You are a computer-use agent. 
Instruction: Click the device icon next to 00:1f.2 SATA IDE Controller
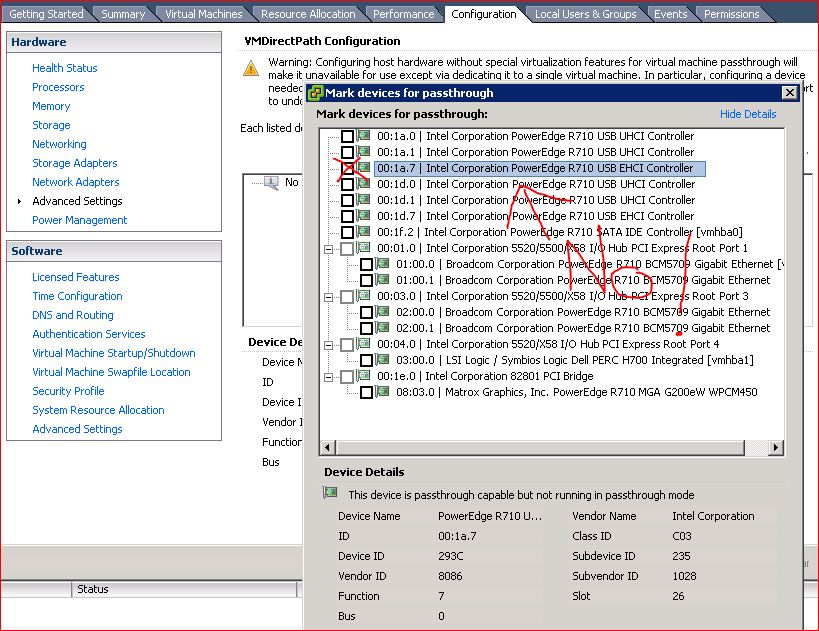point(364,232)
